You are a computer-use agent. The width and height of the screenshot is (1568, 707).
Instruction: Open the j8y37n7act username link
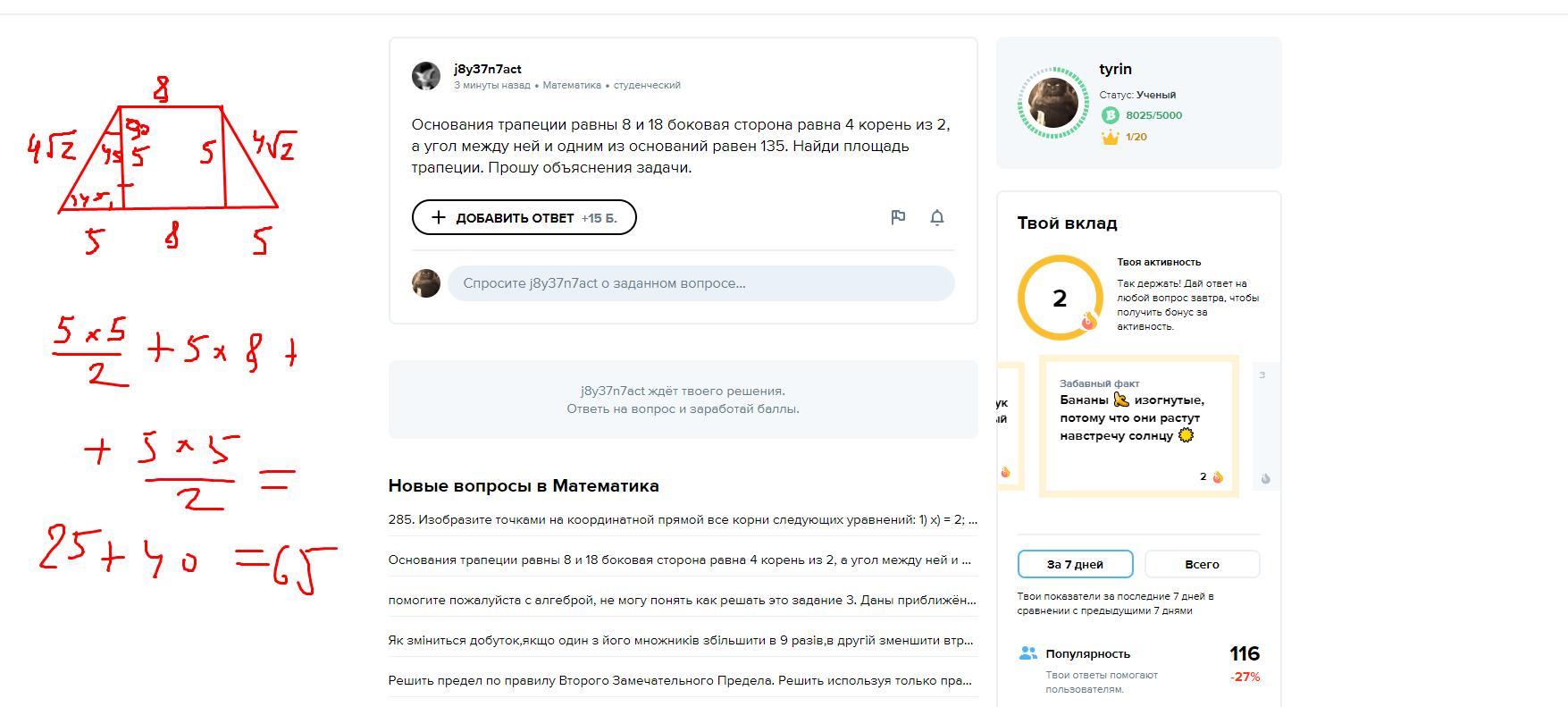coord(488,69)
